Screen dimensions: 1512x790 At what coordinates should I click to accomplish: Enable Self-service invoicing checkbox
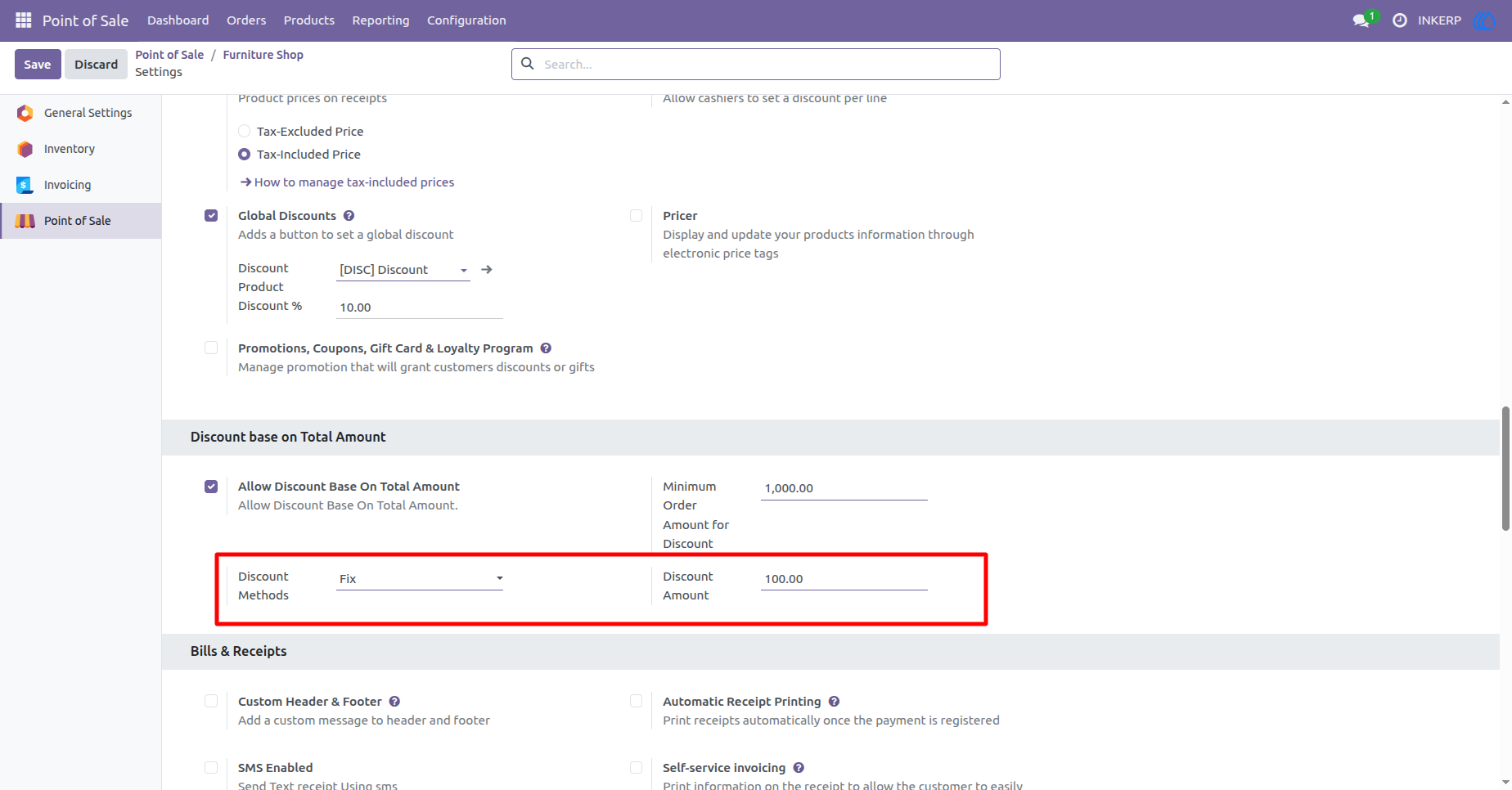point(636,768)
